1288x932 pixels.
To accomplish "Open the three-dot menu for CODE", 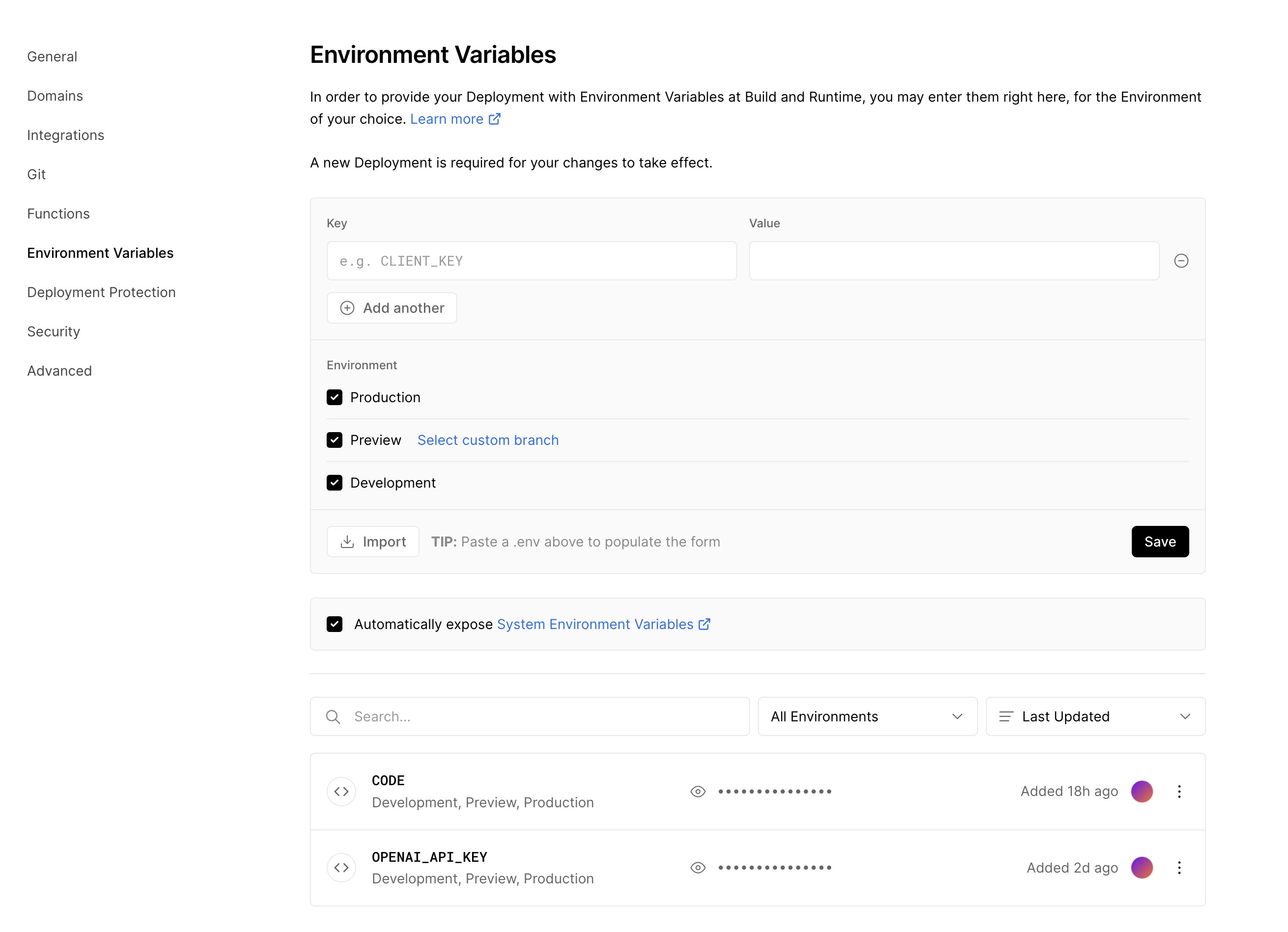I will [x=1179, y=791].
